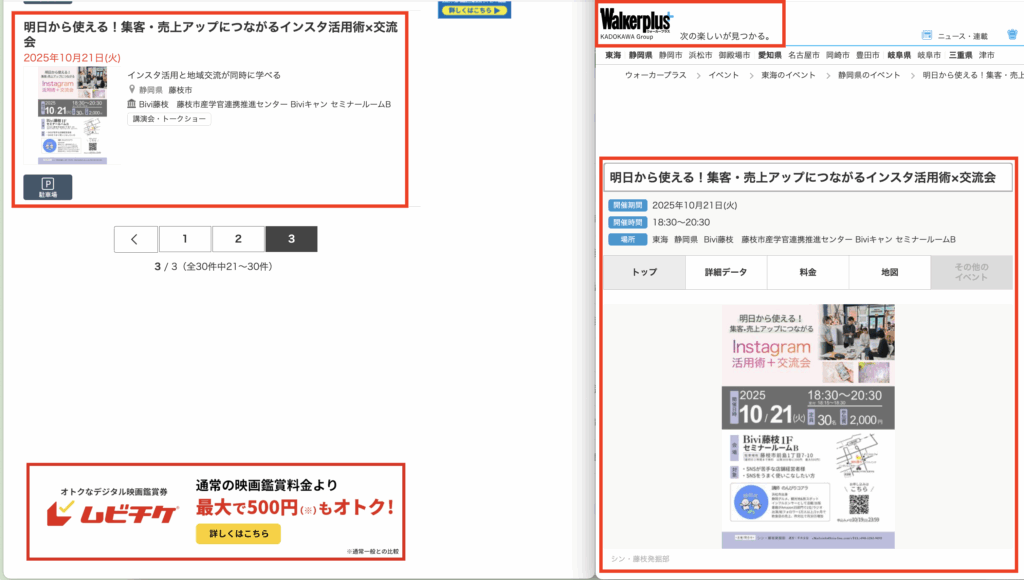
Task: Click the Walkerplus logo
Action: [x=636, y=19]
